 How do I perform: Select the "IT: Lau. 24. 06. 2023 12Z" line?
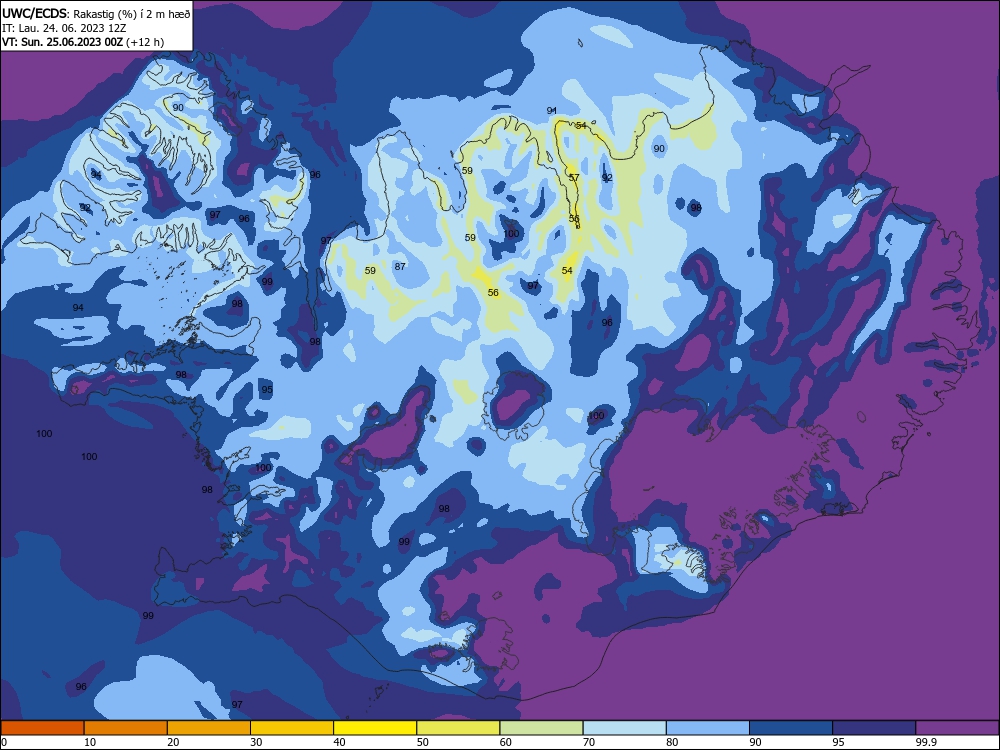click(x=64, y=28)
